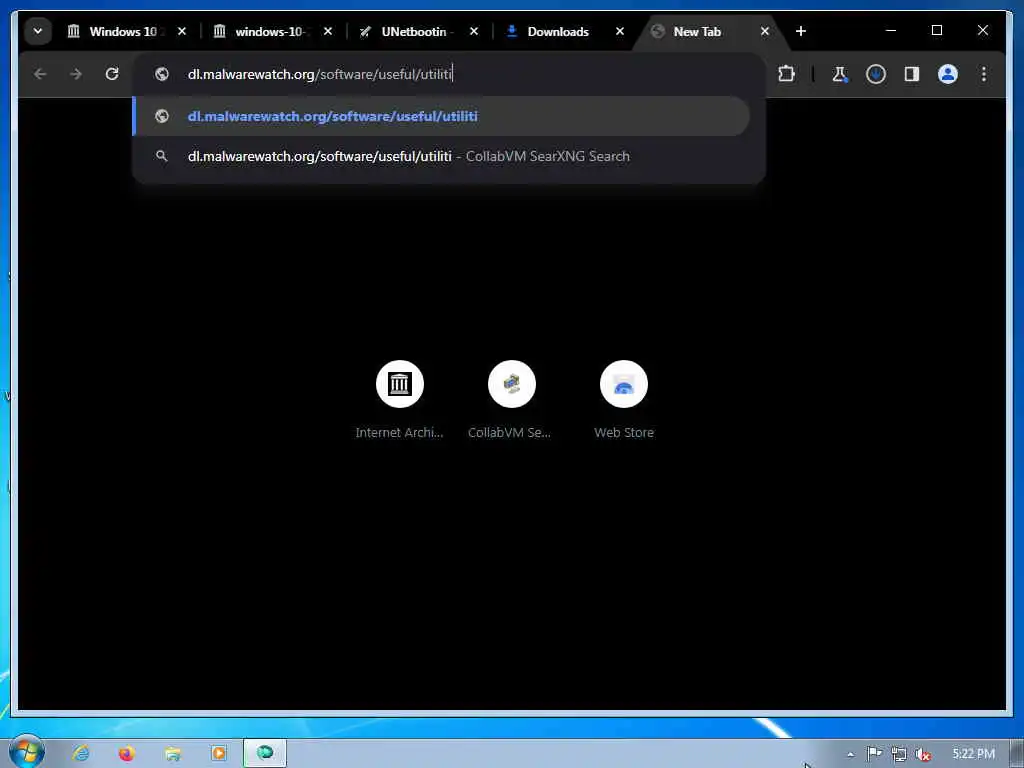Viewport: 1024px width, 768px height.
Task: Close the New Tab tab
Action: coord(765,31)
